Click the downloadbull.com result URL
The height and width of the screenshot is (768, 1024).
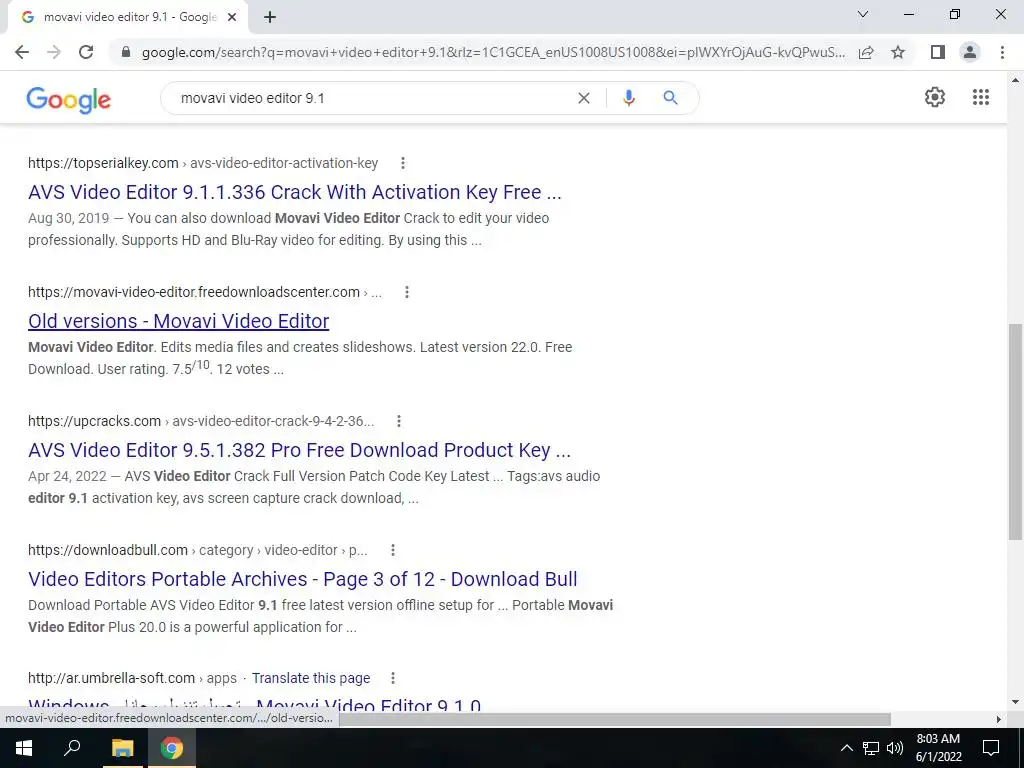click(x=198, y=550)
